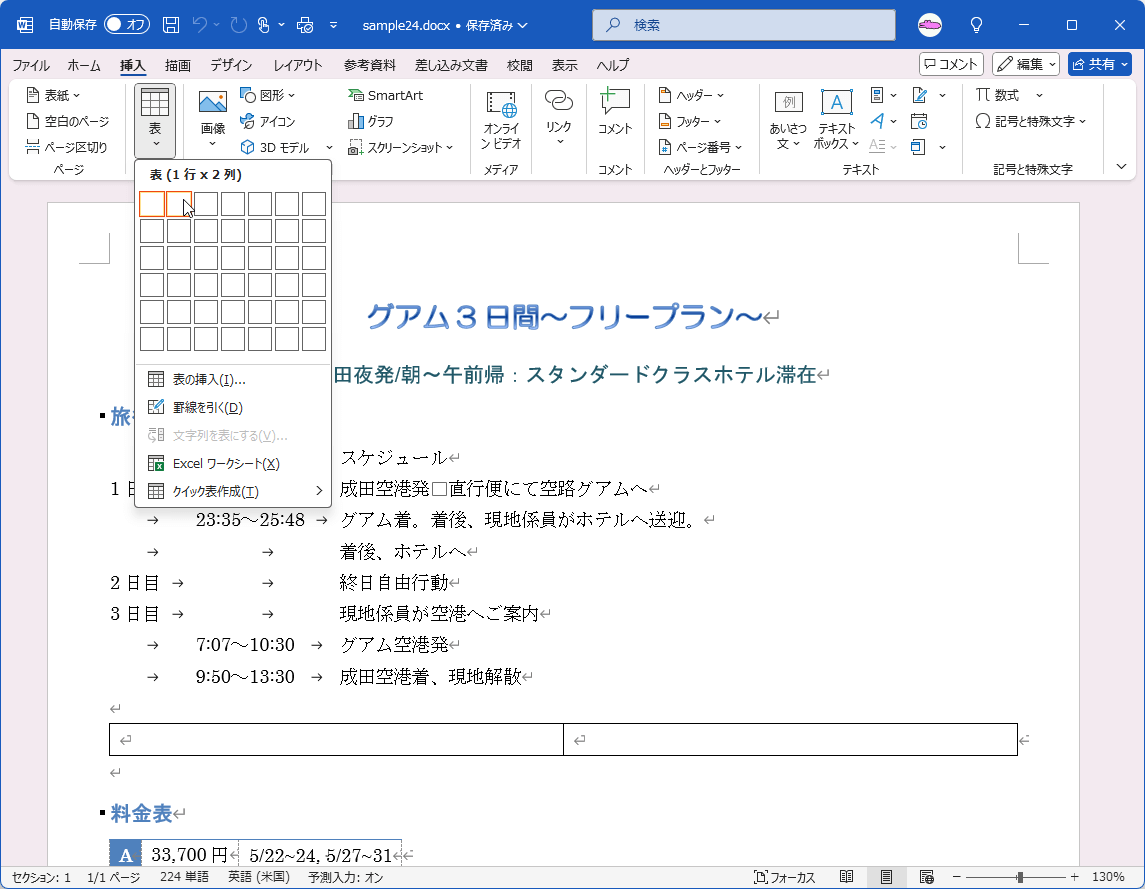Switch to the 参考資料 tab
The height and width of the screenshot is (889, 1145).
pos(369,65)
